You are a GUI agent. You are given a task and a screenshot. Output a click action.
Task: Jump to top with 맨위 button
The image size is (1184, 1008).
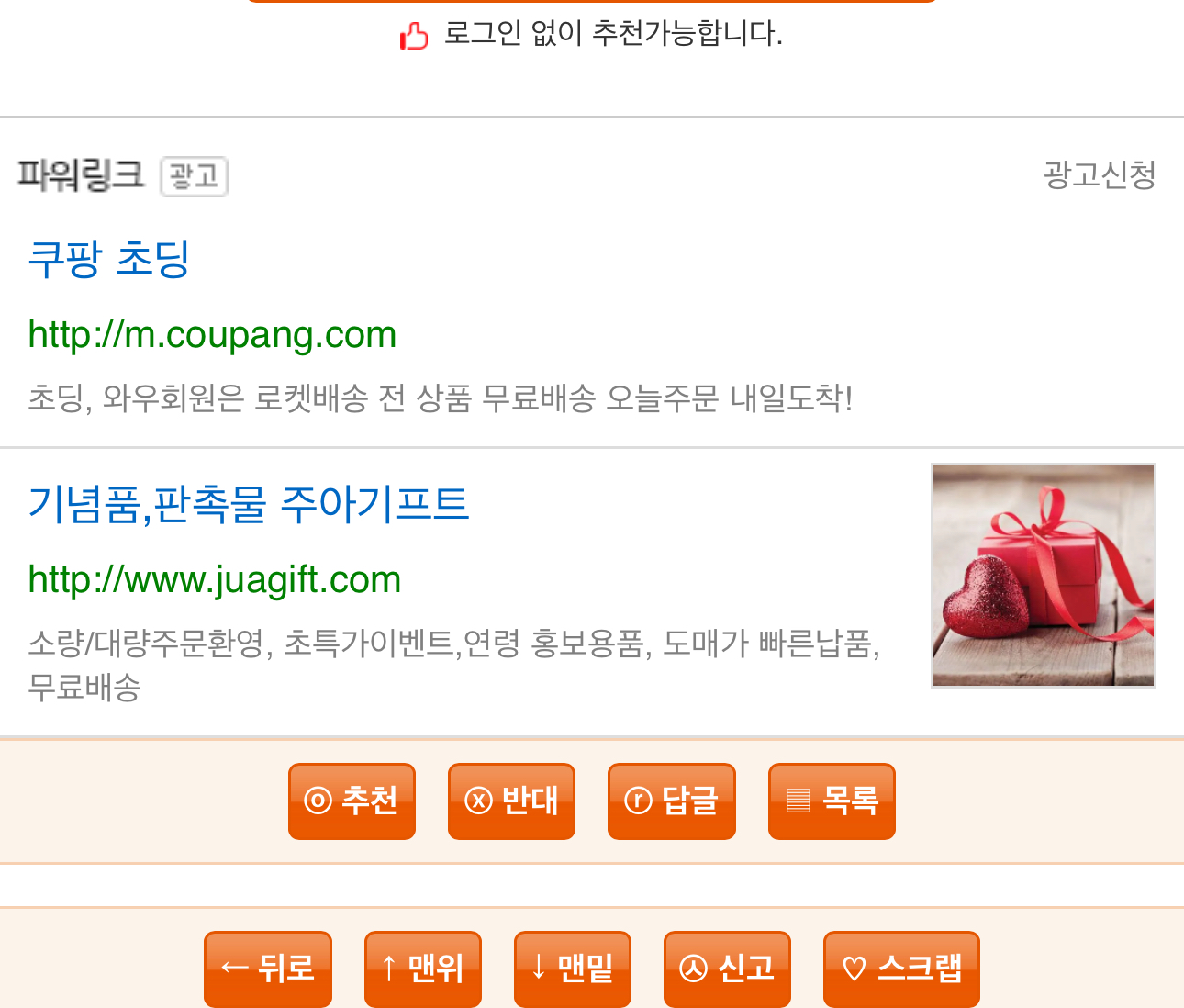click(423, 969)
